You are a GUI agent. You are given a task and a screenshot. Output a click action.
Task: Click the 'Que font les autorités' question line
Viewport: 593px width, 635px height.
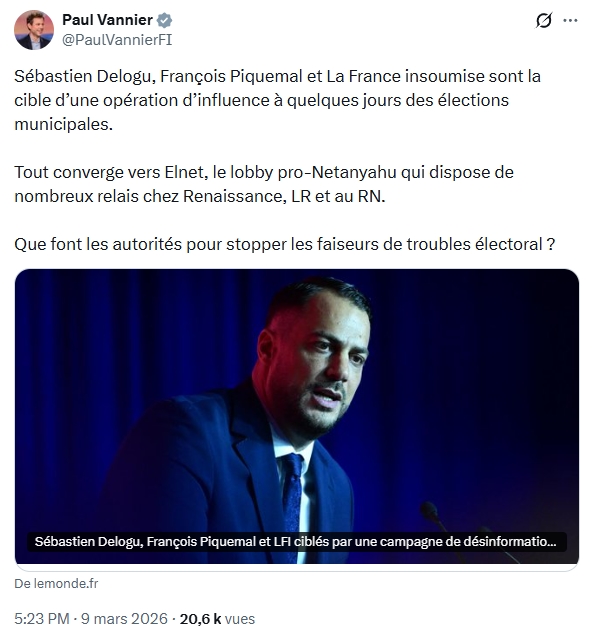point(98,244)
